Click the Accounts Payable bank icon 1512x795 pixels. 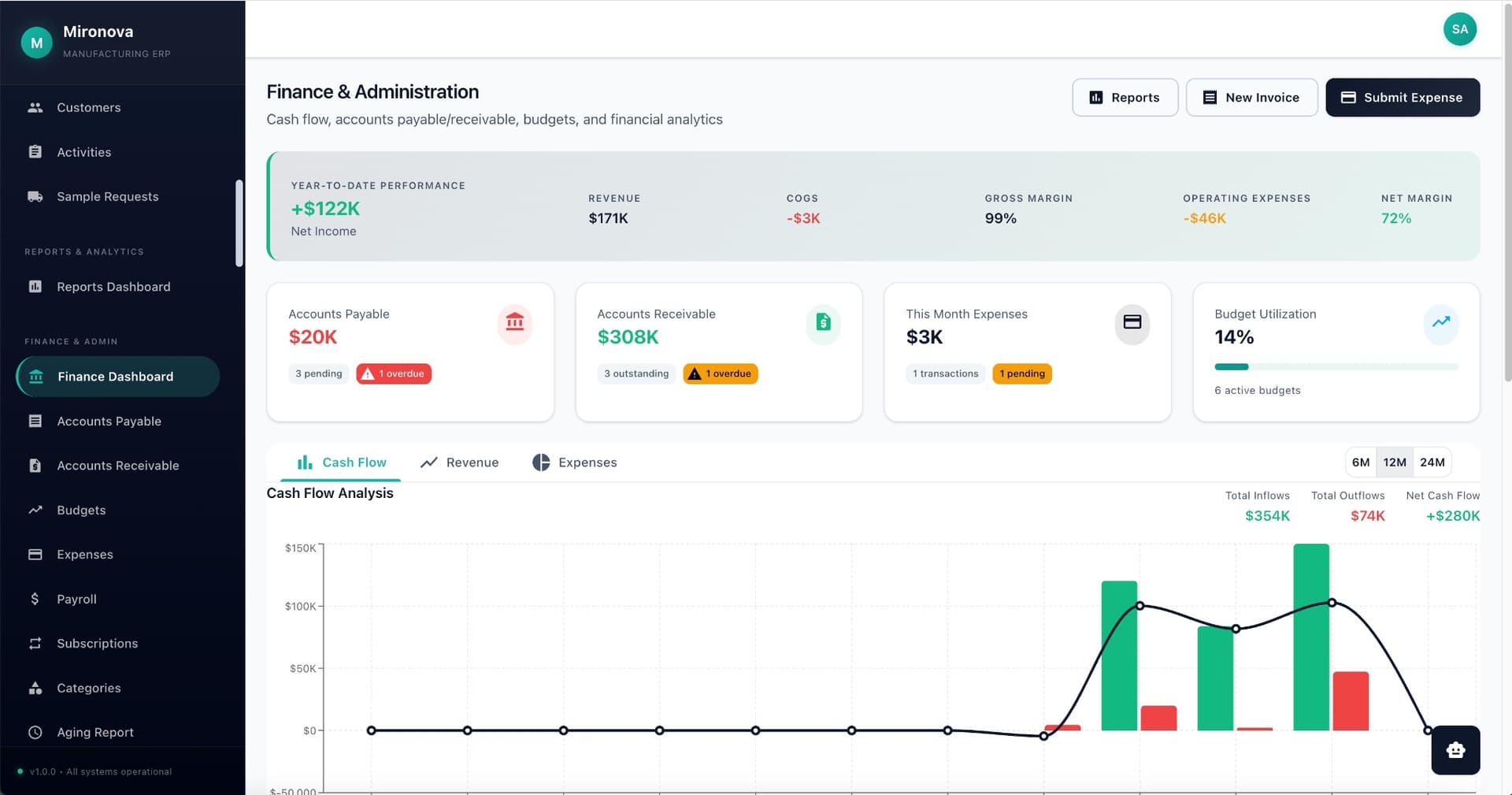(x=514, y=323)
